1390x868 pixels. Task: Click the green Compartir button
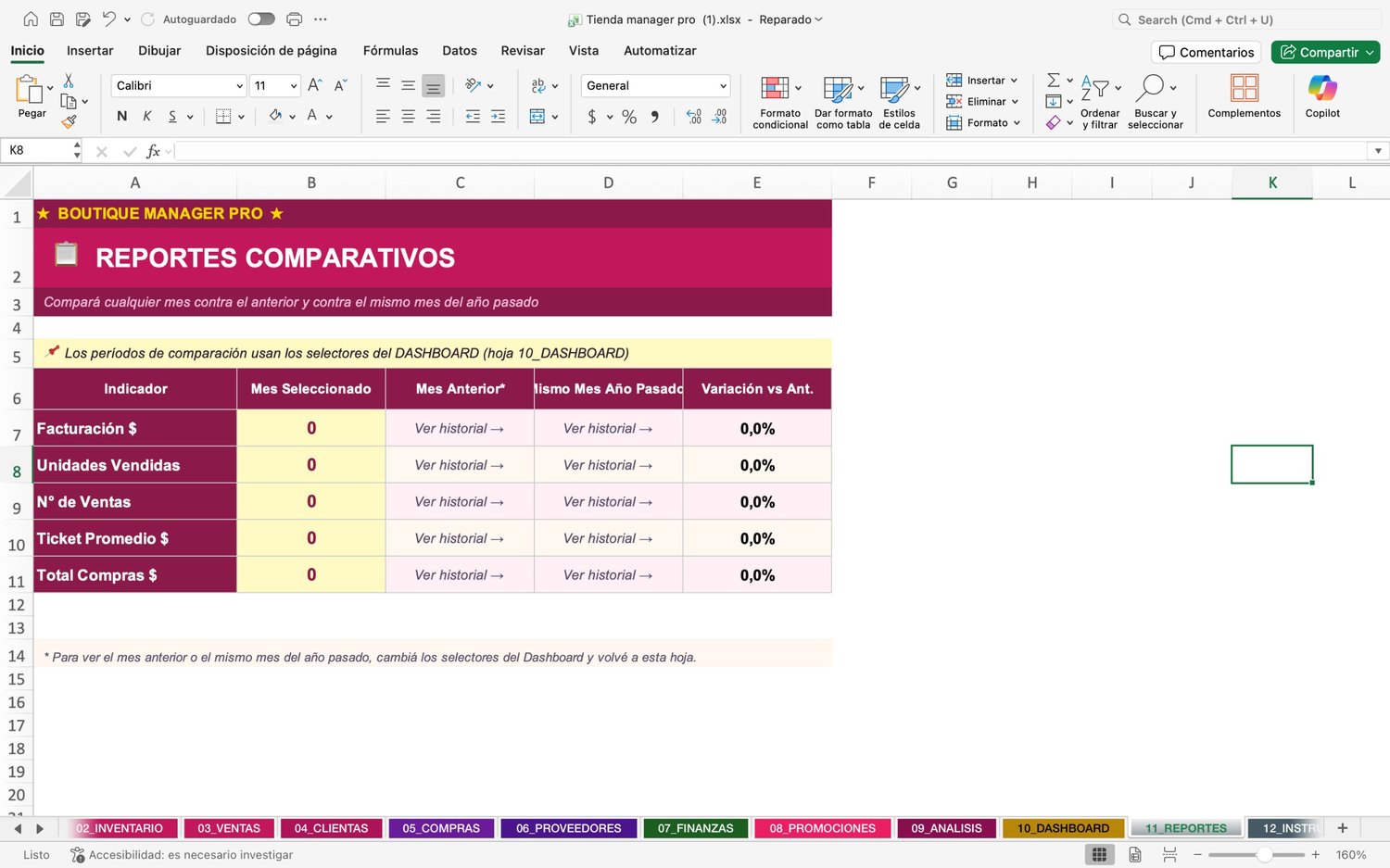coord(1325,53)
